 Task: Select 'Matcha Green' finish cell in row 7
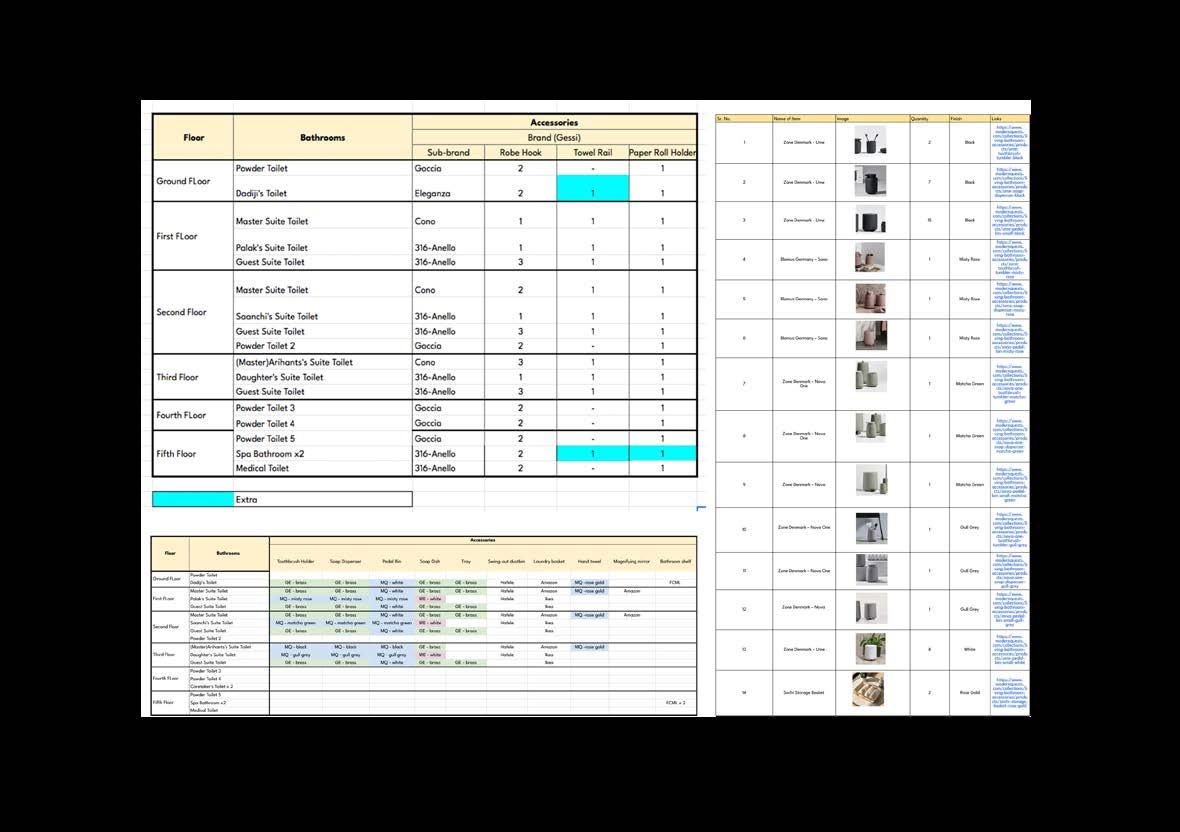click(969, 384)
